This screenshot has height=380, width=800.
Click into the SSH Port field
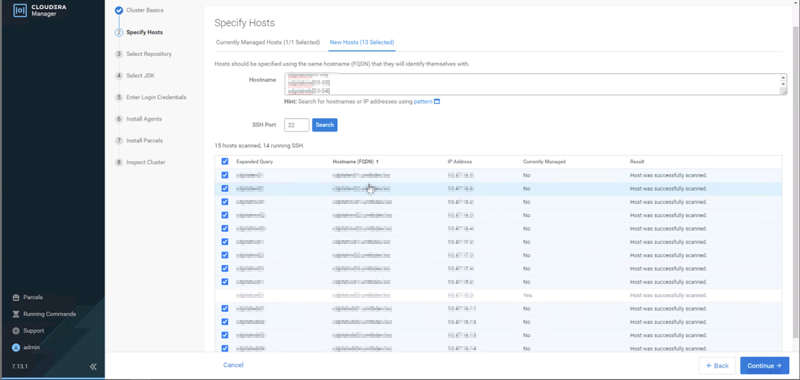296,125
